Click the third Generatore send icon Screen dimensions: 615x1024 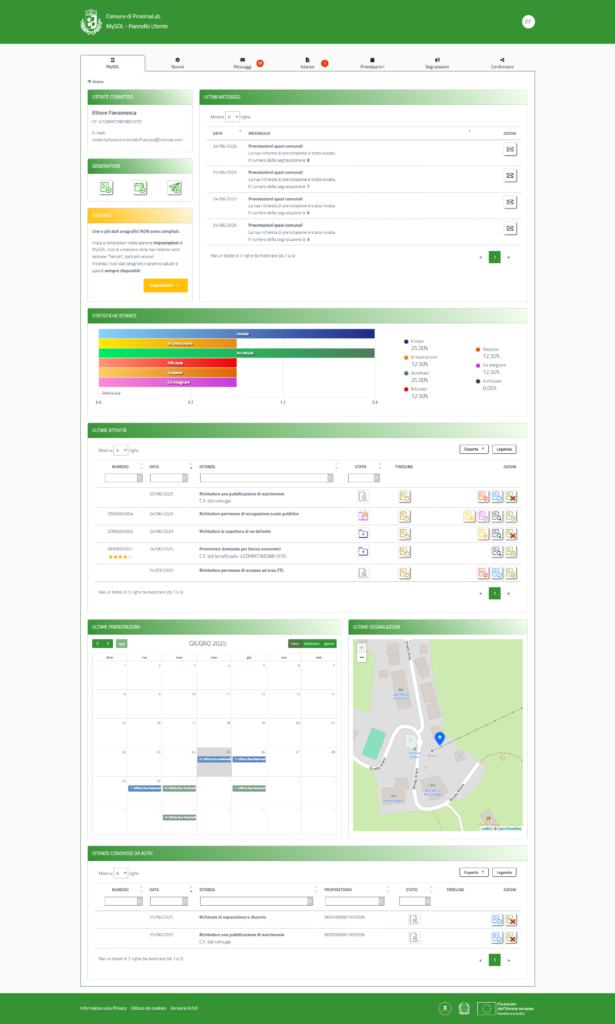pyautogui.click(x=174, y=188)
